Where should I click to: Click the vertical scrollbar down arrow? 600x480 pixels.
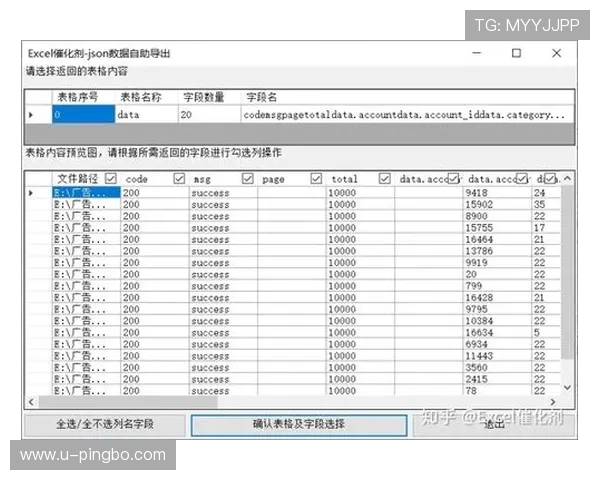click(x=567, y=388)
